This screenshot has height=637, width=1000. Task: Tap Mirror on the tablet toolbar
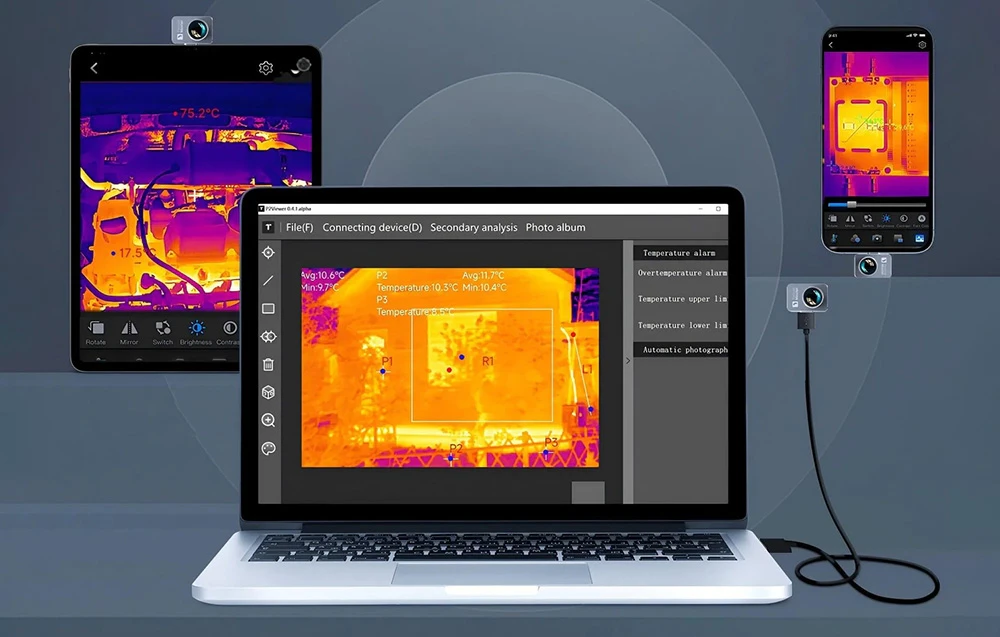129,333
